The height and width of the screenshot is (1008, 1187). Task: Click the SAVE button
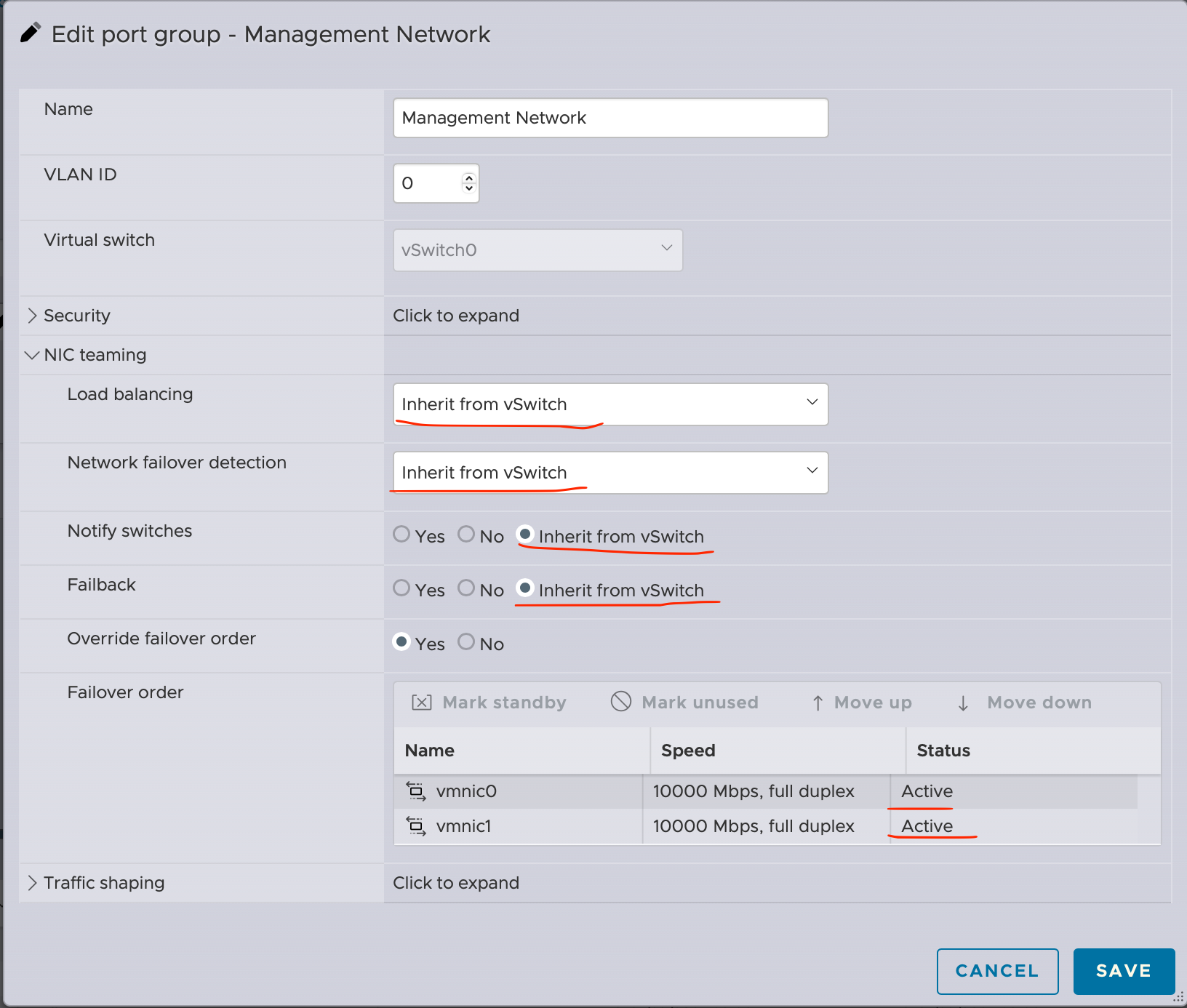pyautogui.click(x=1124, y=971)
